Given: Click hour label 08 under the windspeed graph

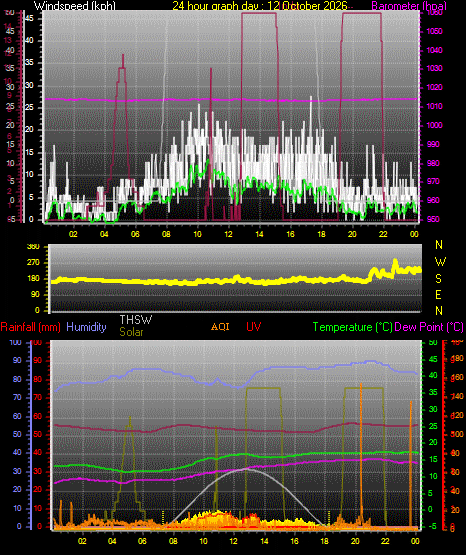Looking at the screenshot, I should click(166, 234).
